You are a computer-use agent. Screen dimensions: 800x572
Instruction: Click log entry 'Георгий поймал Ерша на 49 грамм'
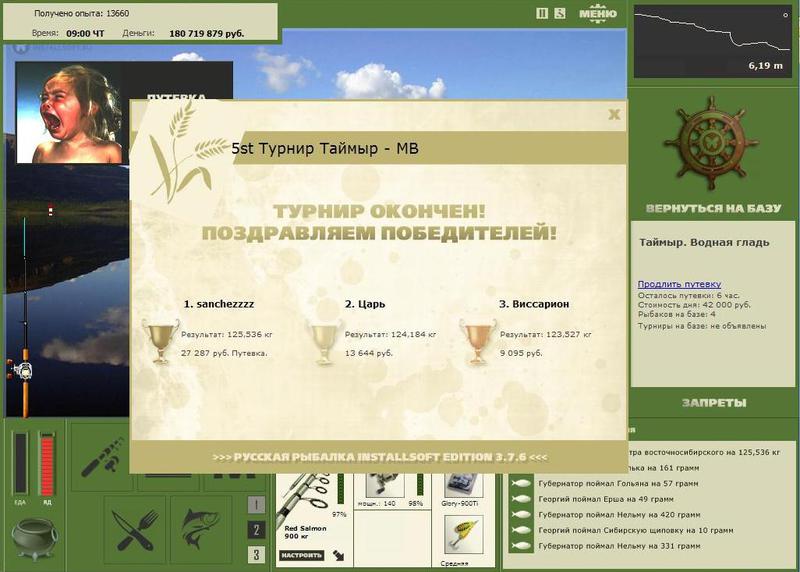[606, 499]
